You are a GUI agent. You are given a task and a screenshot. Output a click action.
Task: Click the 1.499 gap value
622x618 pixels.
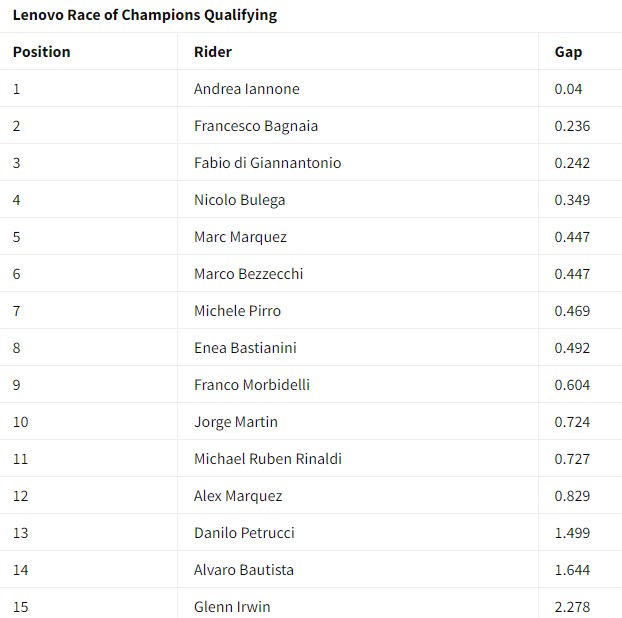(572, 533)
